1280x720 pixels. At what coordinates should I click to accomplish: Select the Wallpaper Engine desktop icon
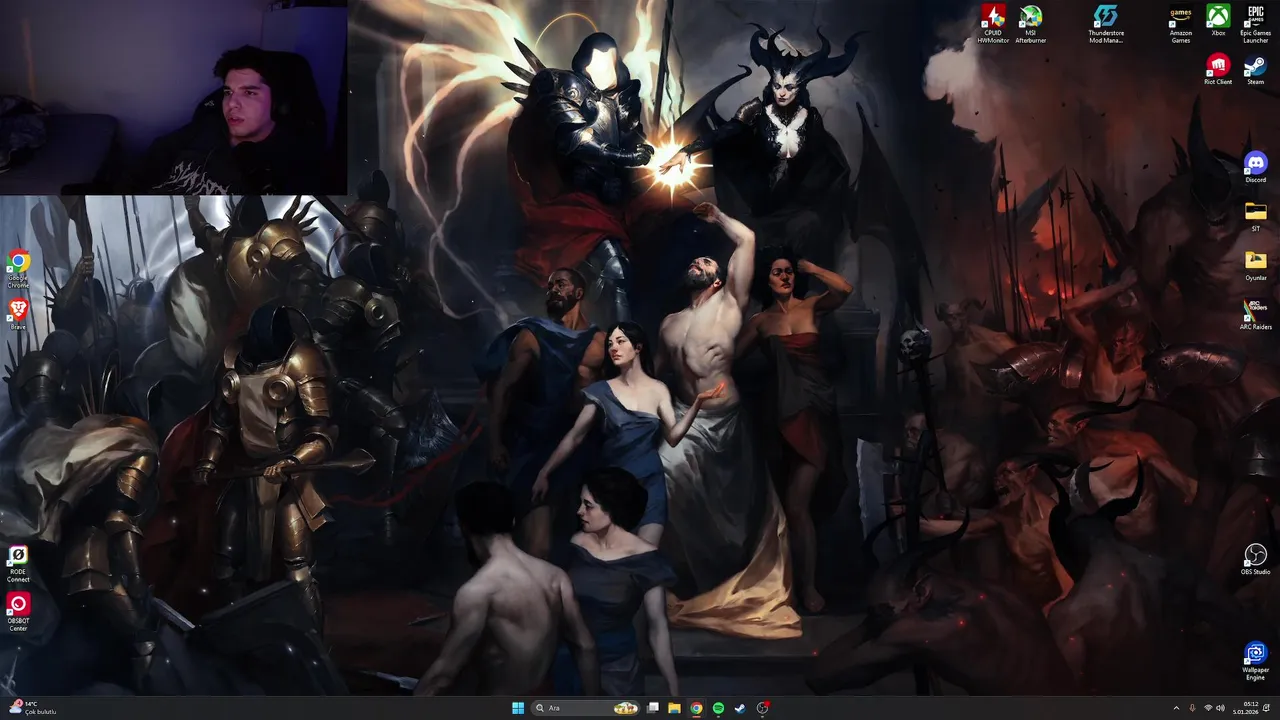tap(1255, 659)
